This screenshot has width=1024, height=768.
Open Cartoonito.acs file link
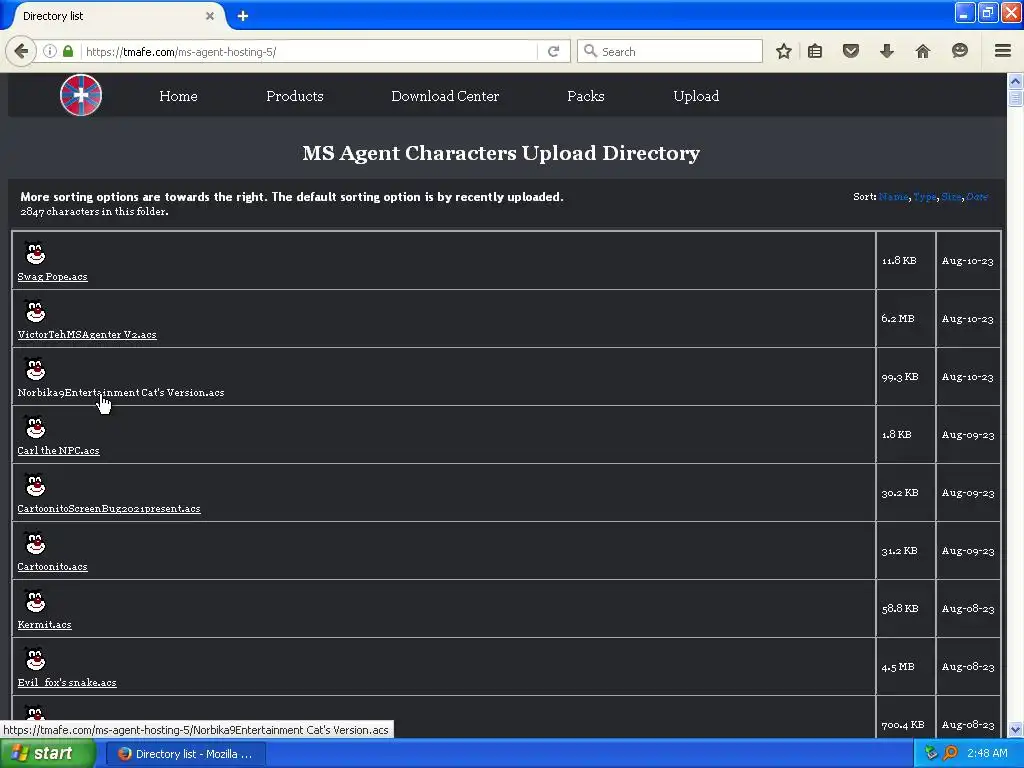[x=52, y=567]
